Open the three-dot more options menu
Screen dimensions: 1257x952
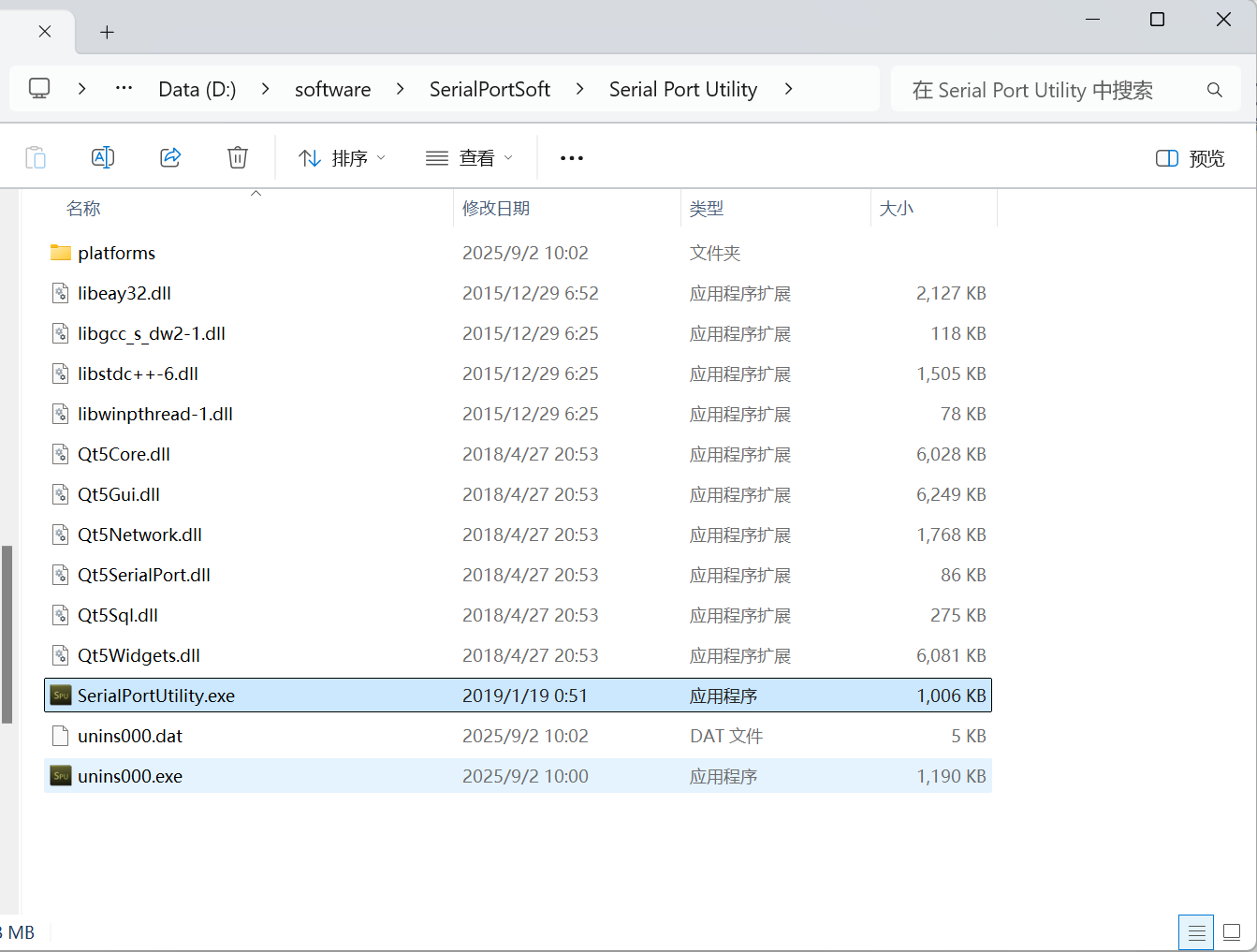[x=572, y=158]
